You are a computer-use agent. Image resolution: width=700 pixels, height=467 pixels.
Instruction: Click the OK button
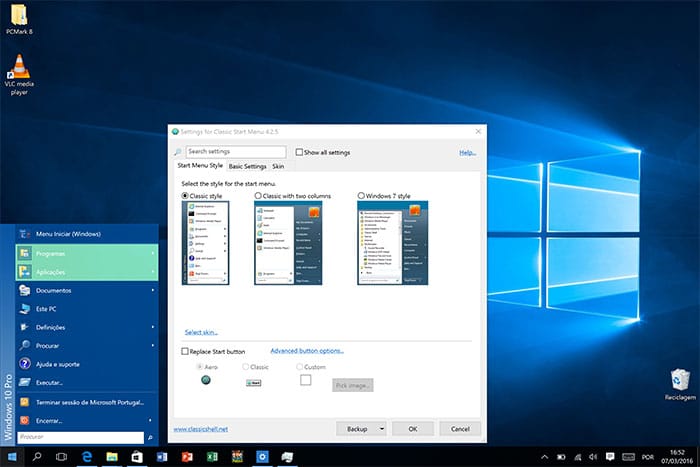[413, 429]
